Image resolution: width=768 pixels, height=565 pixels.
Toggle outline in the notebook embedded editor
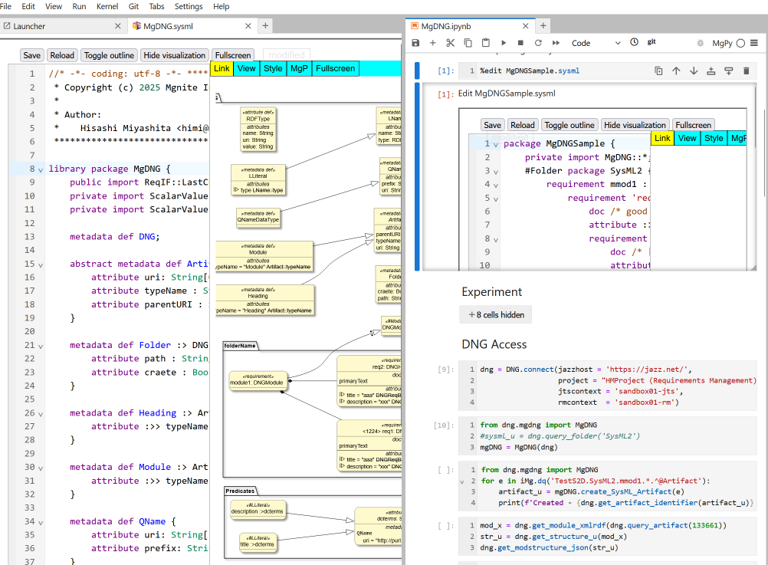[569, 125]
